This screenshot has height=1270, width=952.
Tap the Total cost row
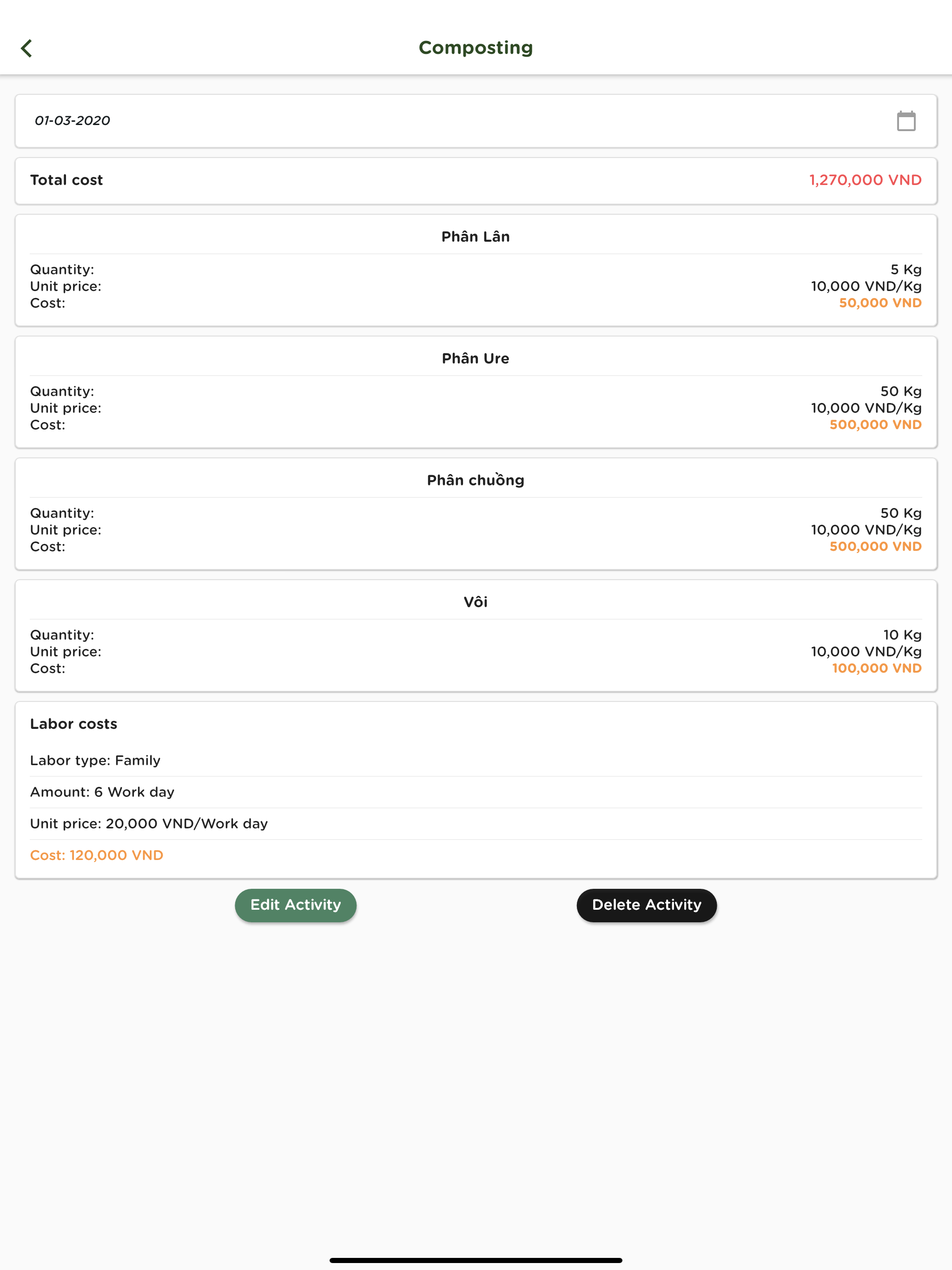pos(476,180)
